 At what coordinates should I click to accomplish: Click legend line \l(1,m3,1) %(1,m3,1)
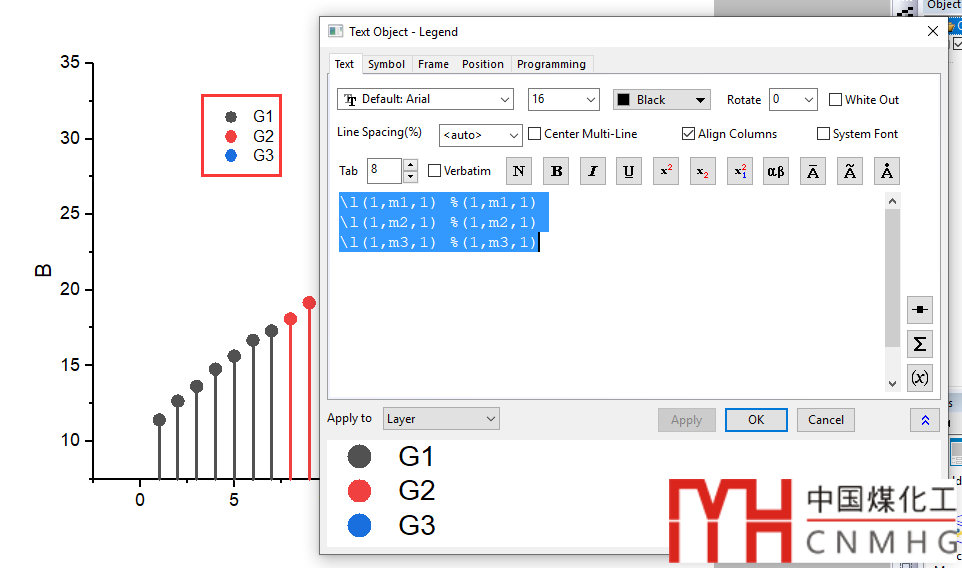point(438,242)
